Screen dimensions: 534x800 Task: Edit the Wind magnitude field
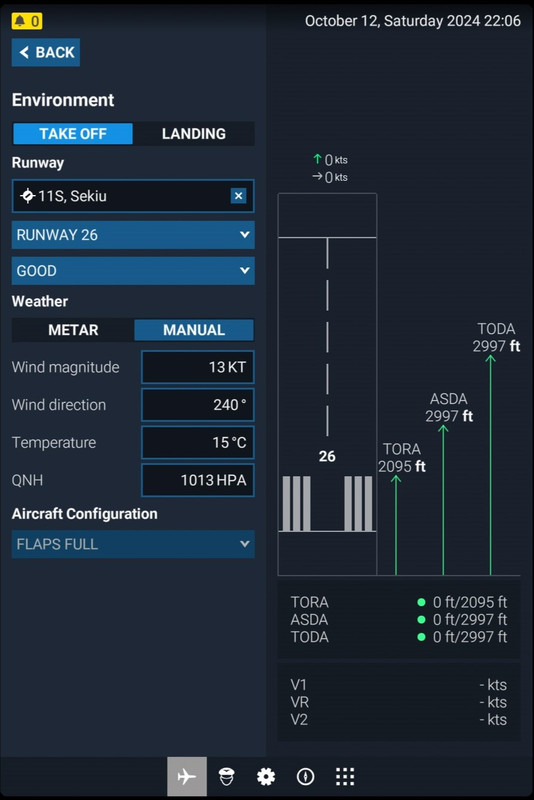pyautogui.click(x=198, y=367)
